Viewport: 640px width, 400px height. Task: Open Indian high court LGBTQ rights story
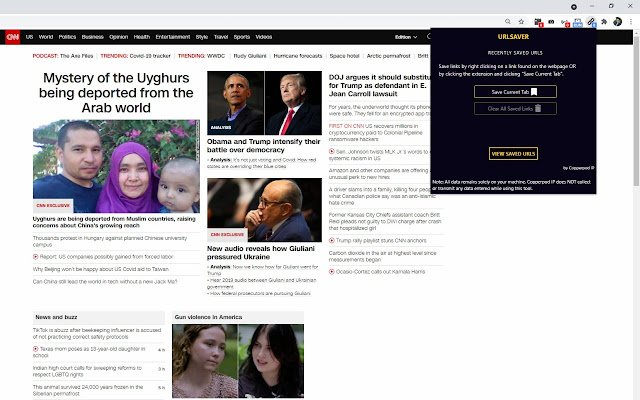tap(87, 371)
